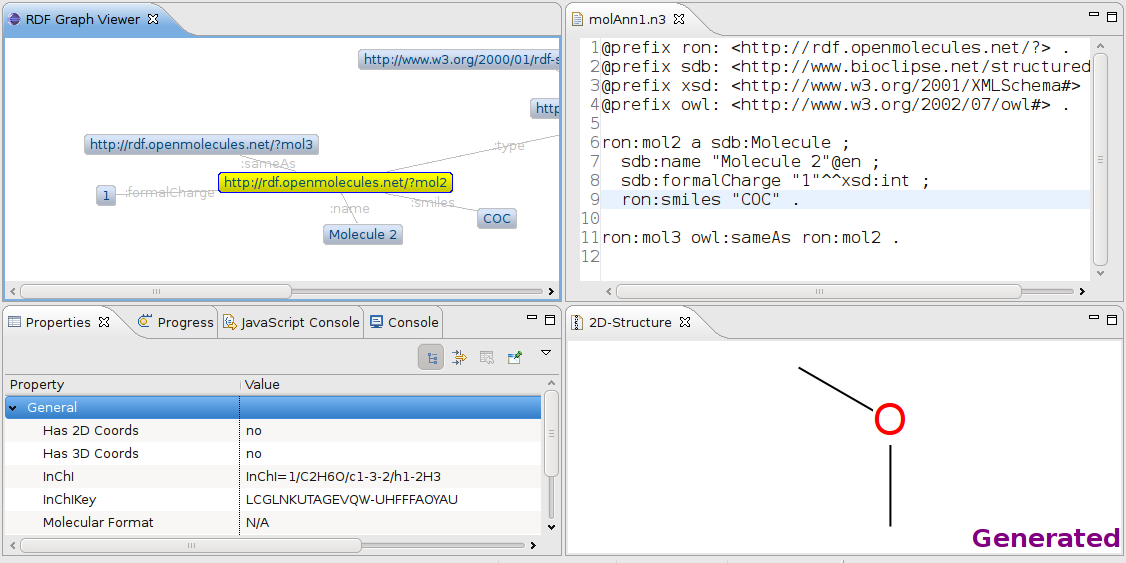Image resolution: width=1126 pixels, height=563 pixels.
Task: Close the molAnn1.n3 editor tab
Action: [684, 19]
